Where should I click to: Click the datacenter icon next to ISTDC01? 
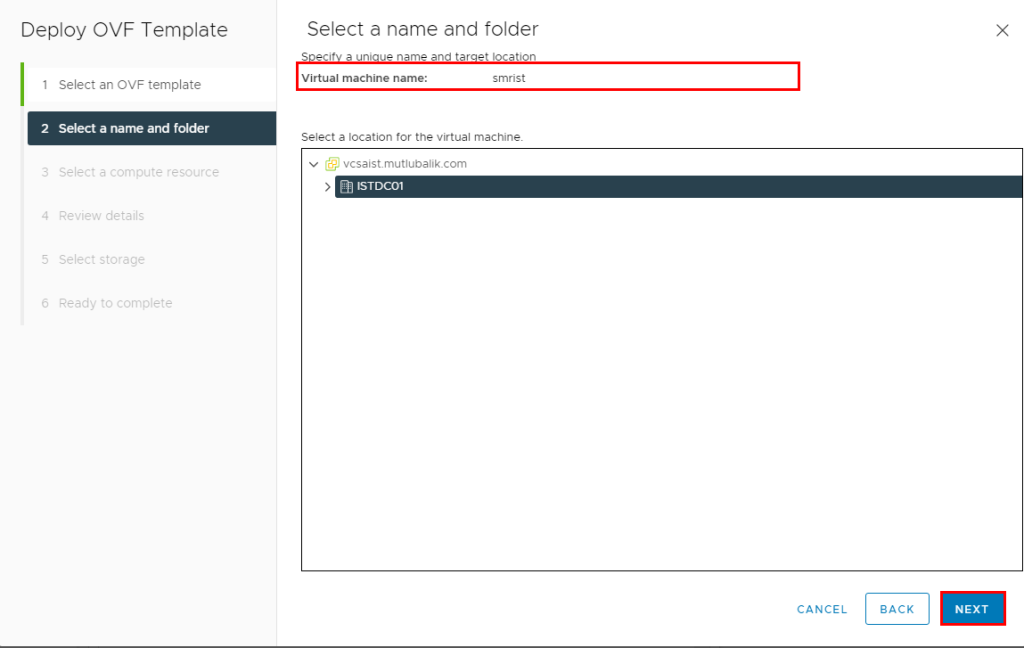347,187
